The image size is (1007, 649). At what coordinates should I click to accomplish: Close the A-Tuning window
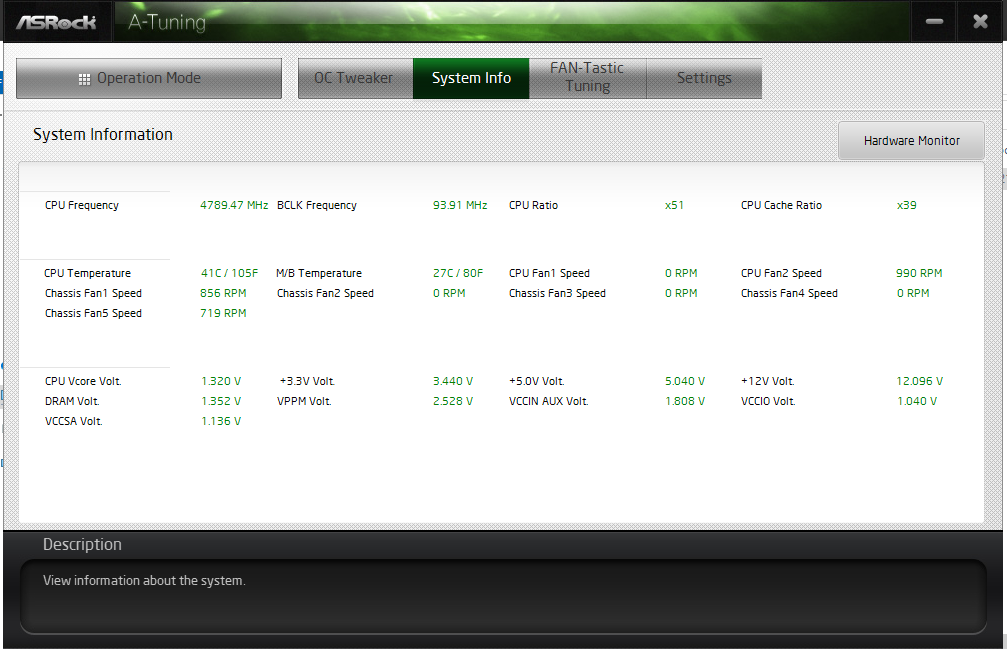click(980, 21)
